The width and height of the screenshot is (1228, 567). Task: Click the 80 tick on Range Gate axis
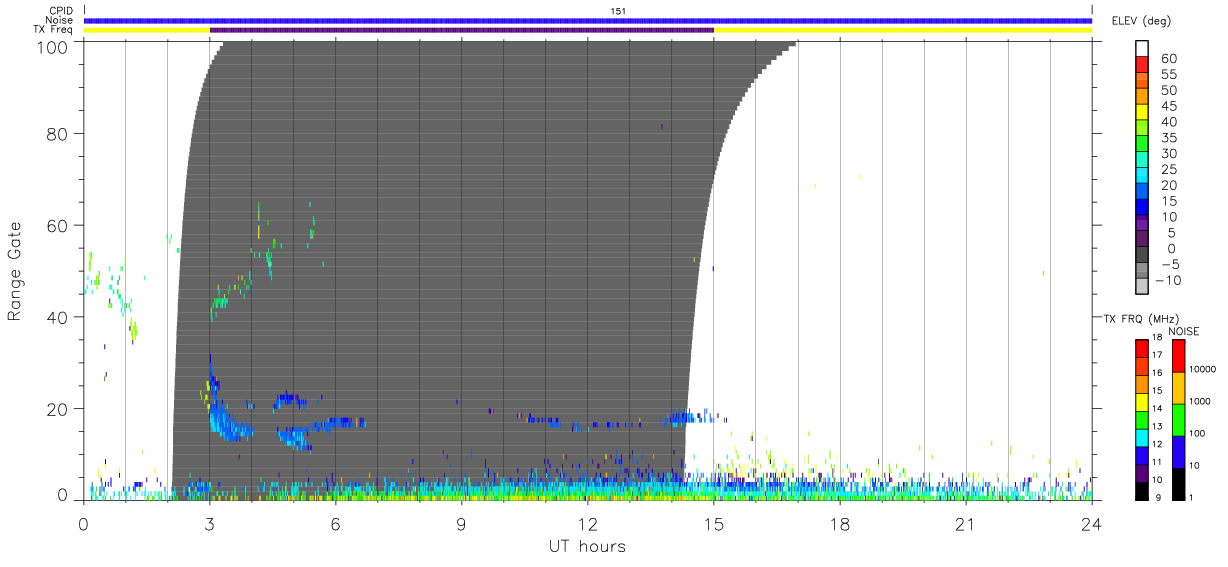point(58,133)
